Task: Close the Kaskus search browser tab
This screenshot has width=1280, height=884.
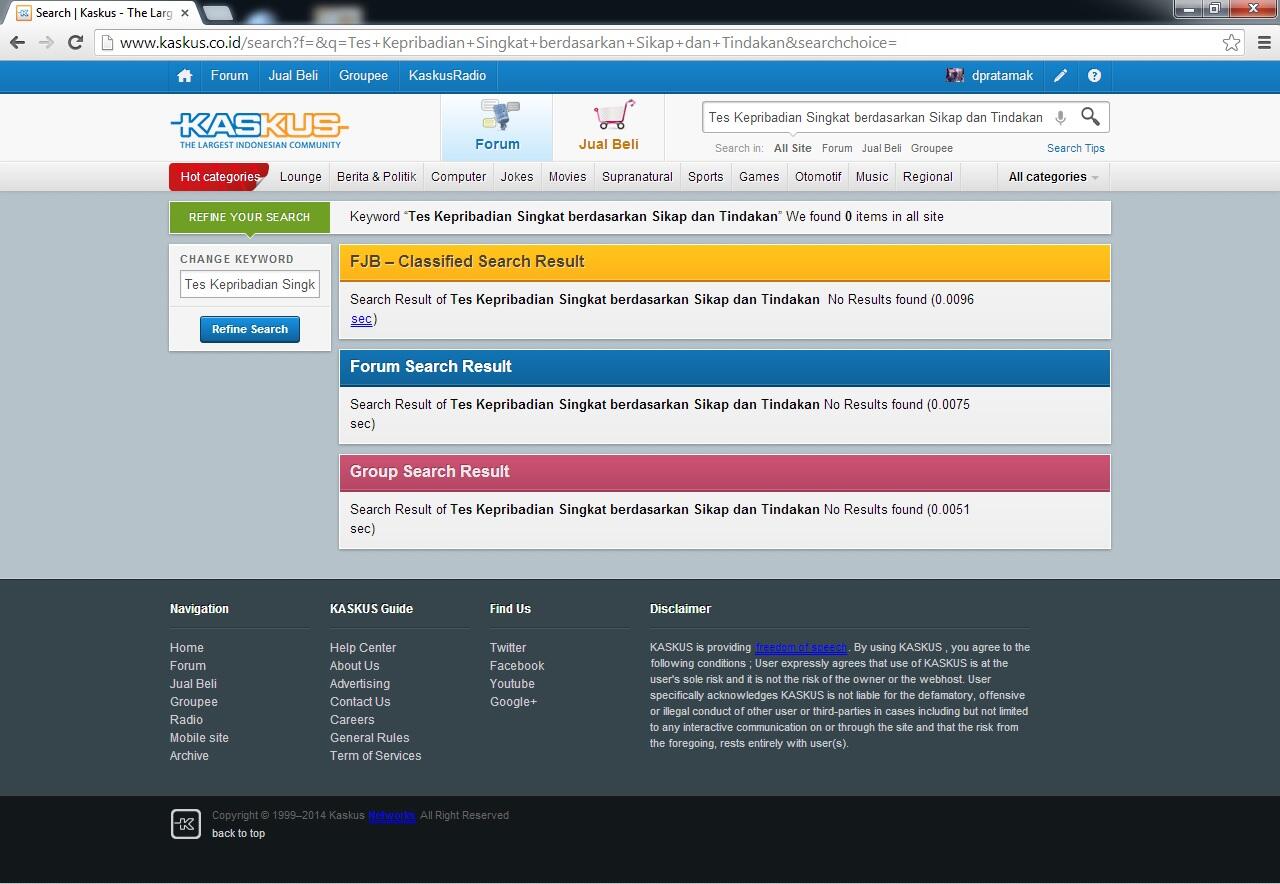Action: click(x=185, y=13)
